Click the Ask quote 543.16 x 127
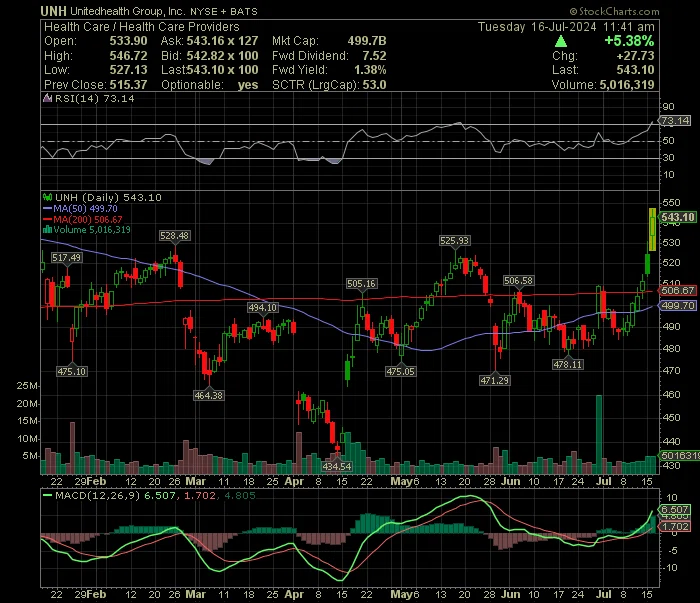This screenshot has width=700, height=603. [222, 41]
